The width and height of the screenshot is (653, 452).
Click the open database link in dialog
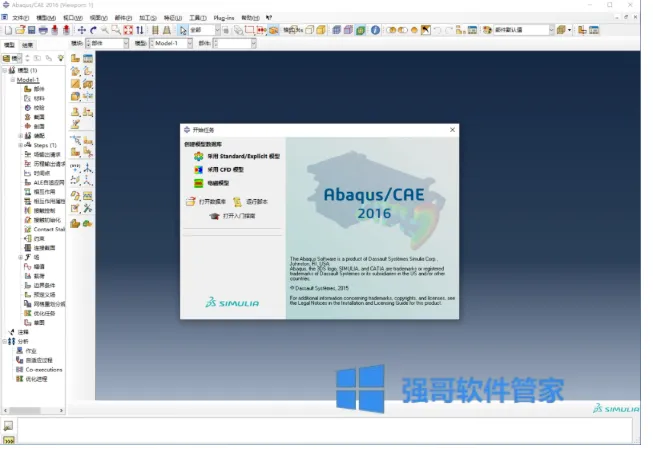tap(206, 202)
